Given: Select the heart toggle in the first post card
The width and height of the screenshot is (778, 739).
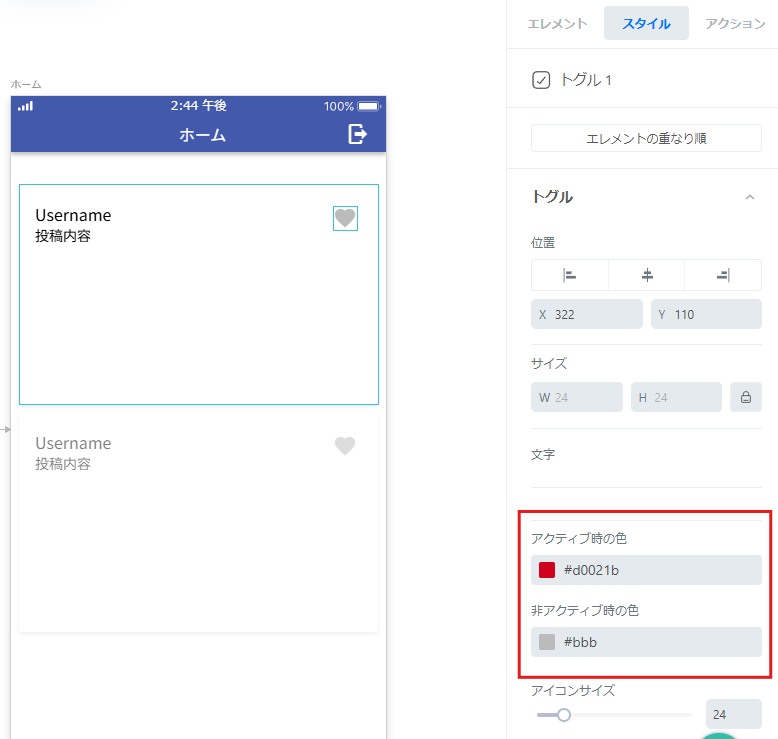Looking at the screenshot, I should pos(345,218).
